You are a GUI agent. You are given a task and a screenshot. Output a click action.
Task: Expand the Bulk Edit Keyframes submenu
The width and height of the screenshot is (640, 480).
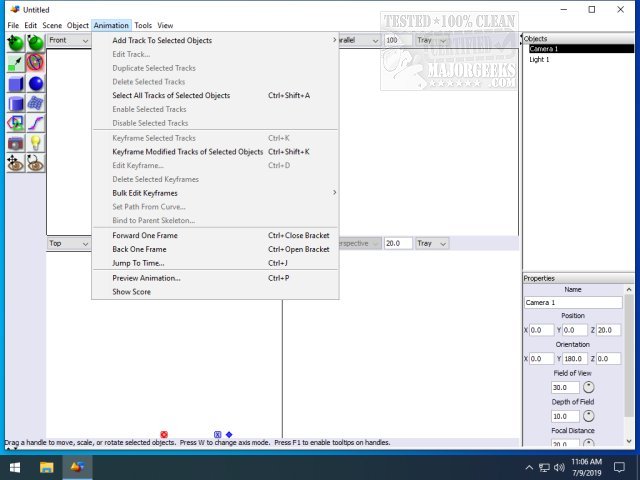[216, 193]
